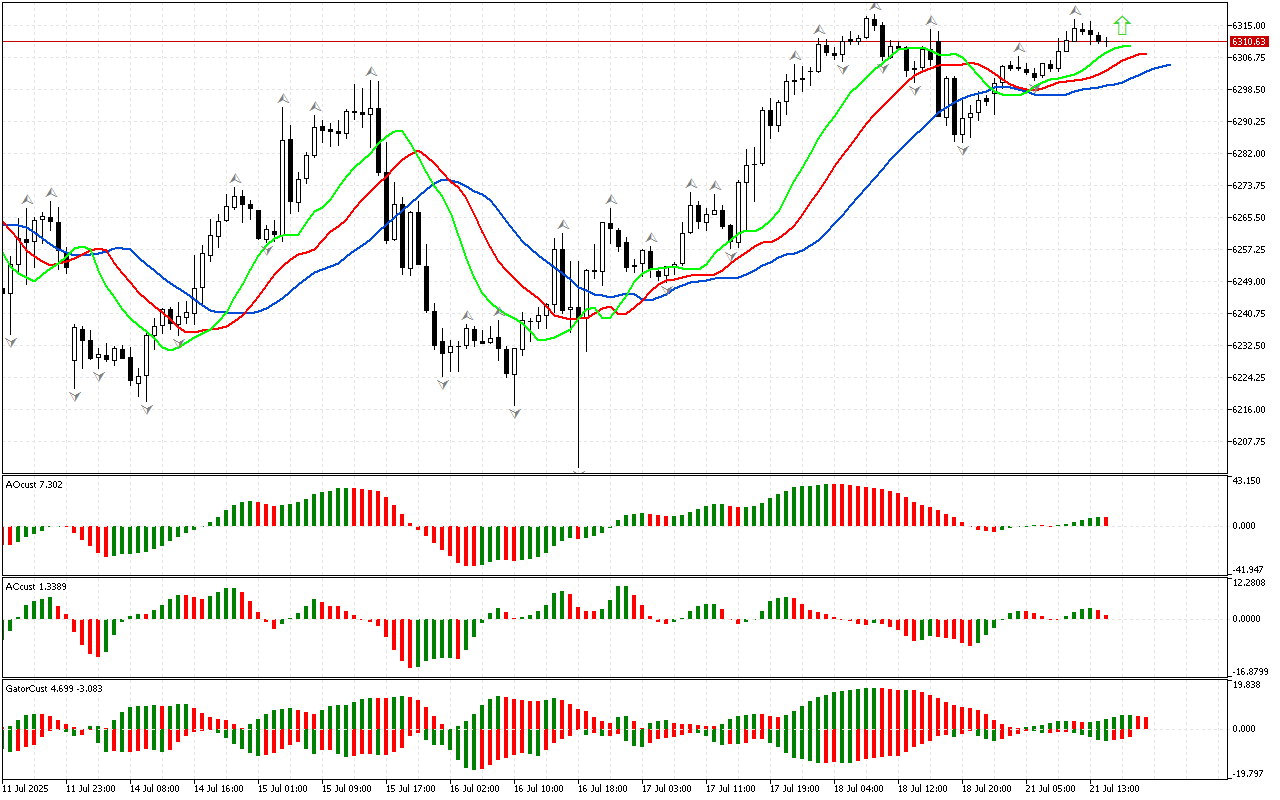Click the right end of the green Alligator line
This screenshot has height=800, width=1280.
[x=1129, y=46]
